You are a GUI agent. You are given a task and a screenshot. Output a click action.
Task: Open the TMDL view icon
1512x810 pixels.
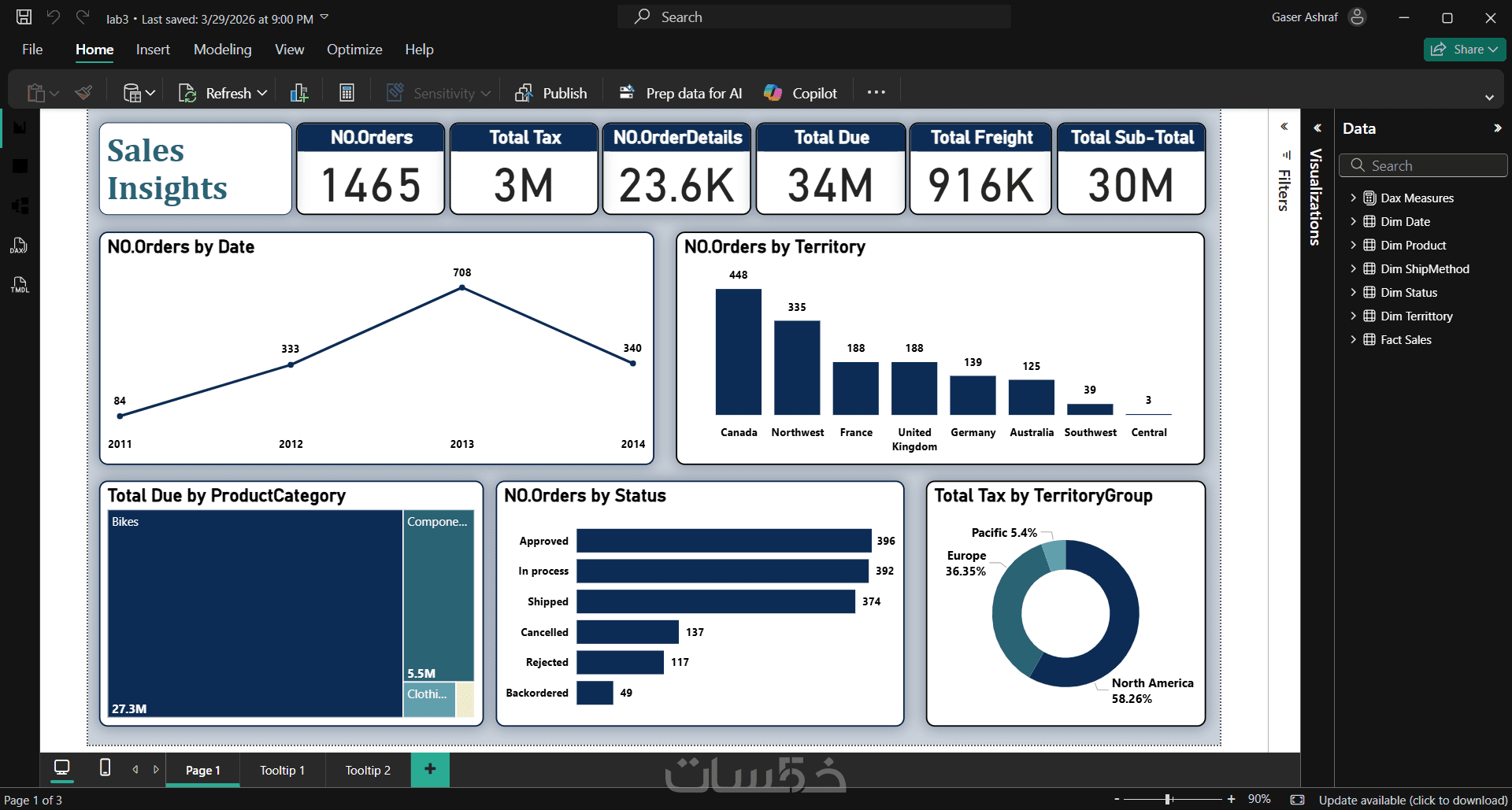19,285
